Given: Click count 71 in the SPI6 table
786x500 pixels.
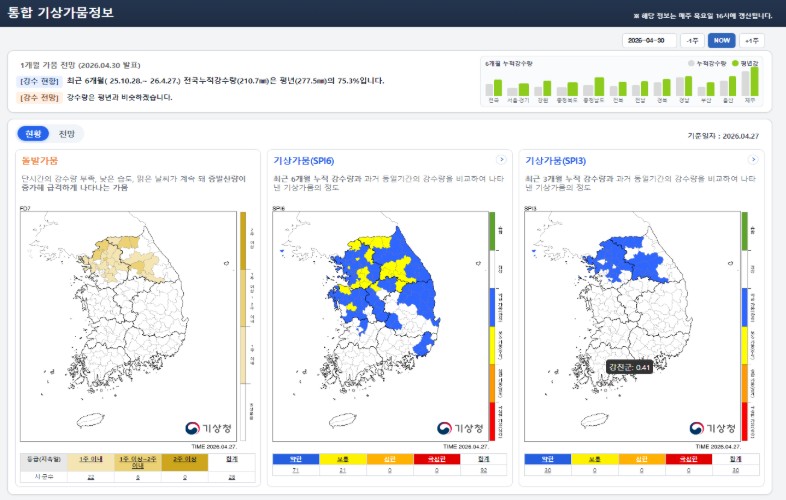Looking at the screenshot, I should [295, 470].
